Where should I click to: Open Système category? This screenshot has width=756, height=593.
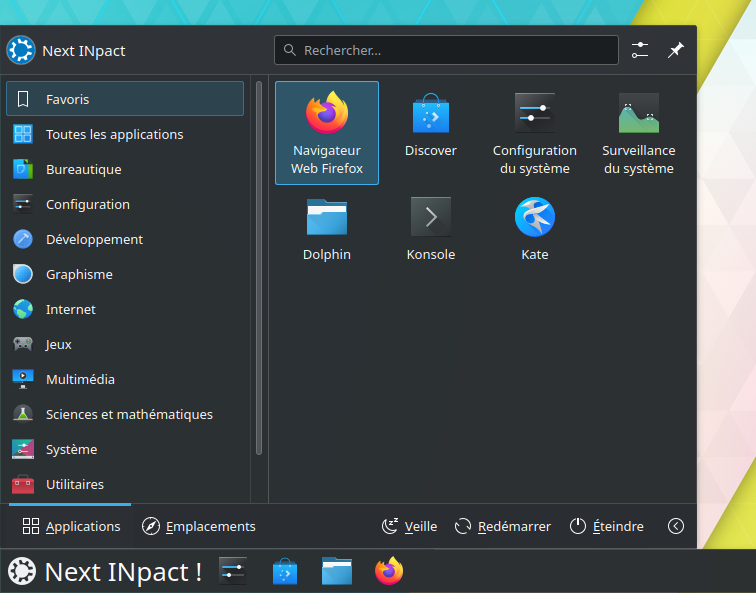pos(125,449)
